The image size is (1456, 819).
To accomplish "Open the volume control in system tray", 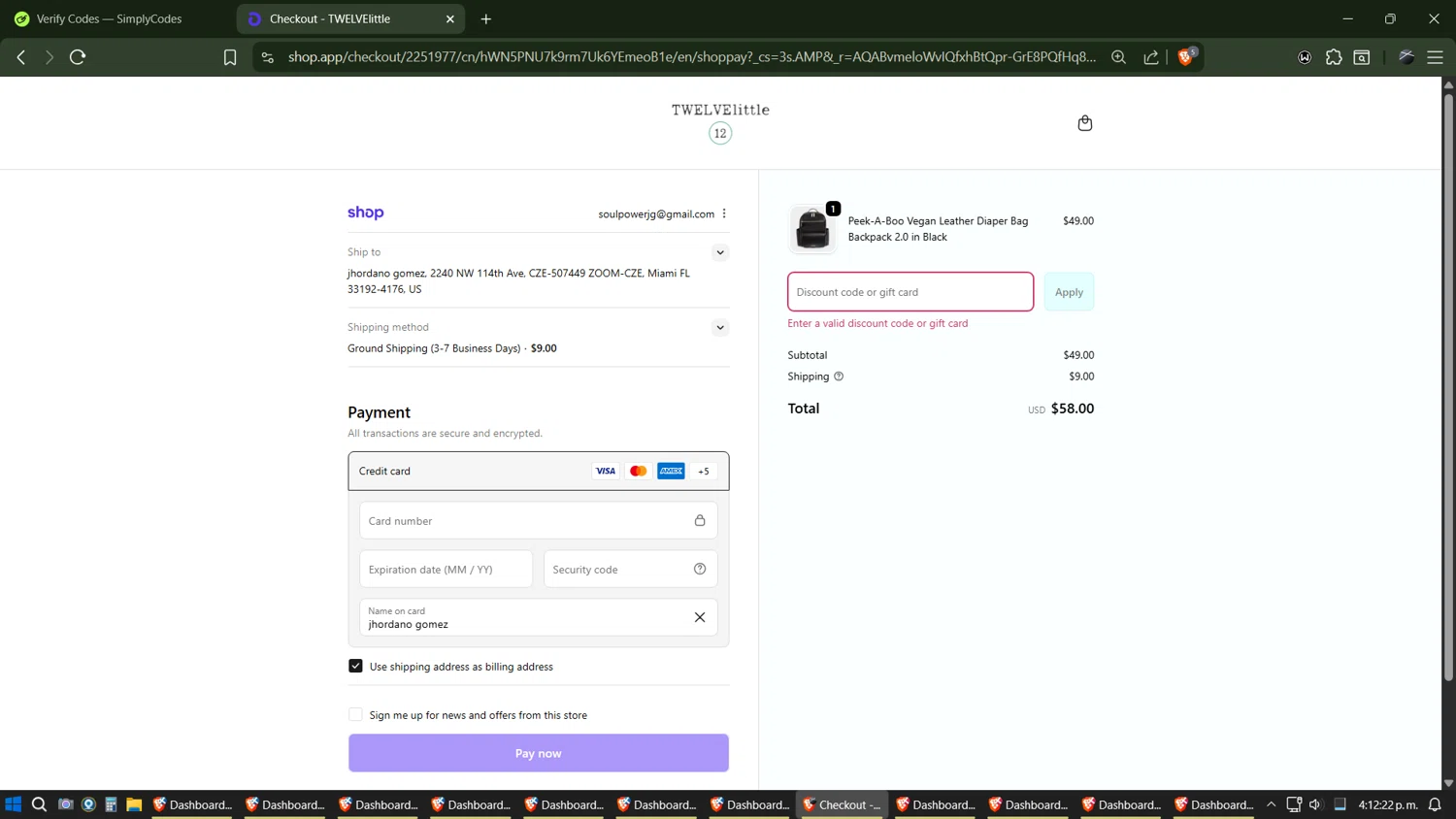I will coord(1315,804).
